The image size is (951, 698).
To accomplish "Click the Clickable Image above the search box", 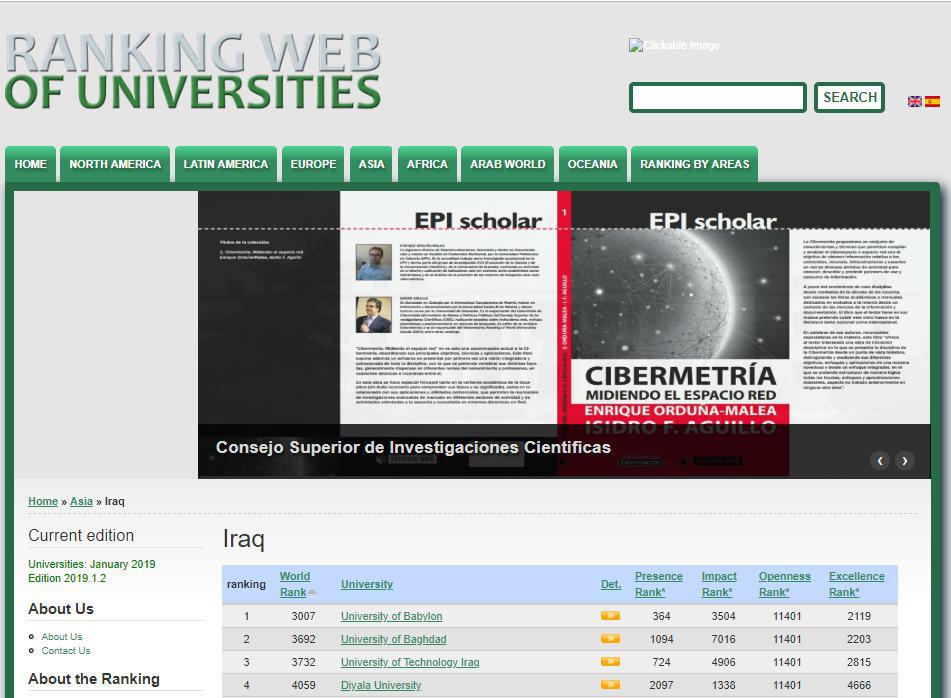I will click(673, 44).
